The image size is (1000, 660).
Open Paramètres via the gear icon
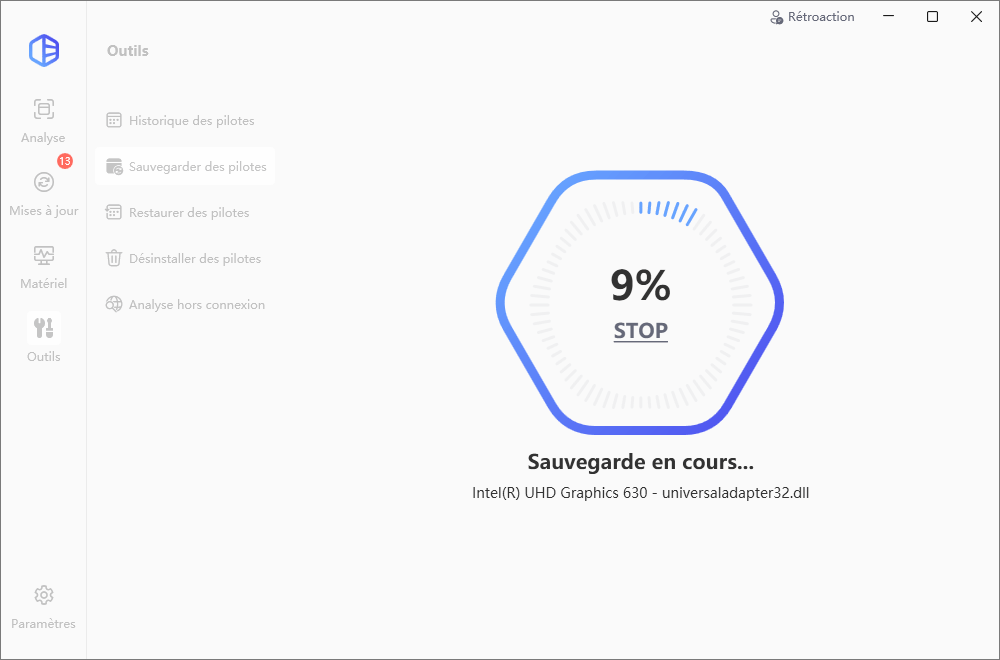coord(43,595)
